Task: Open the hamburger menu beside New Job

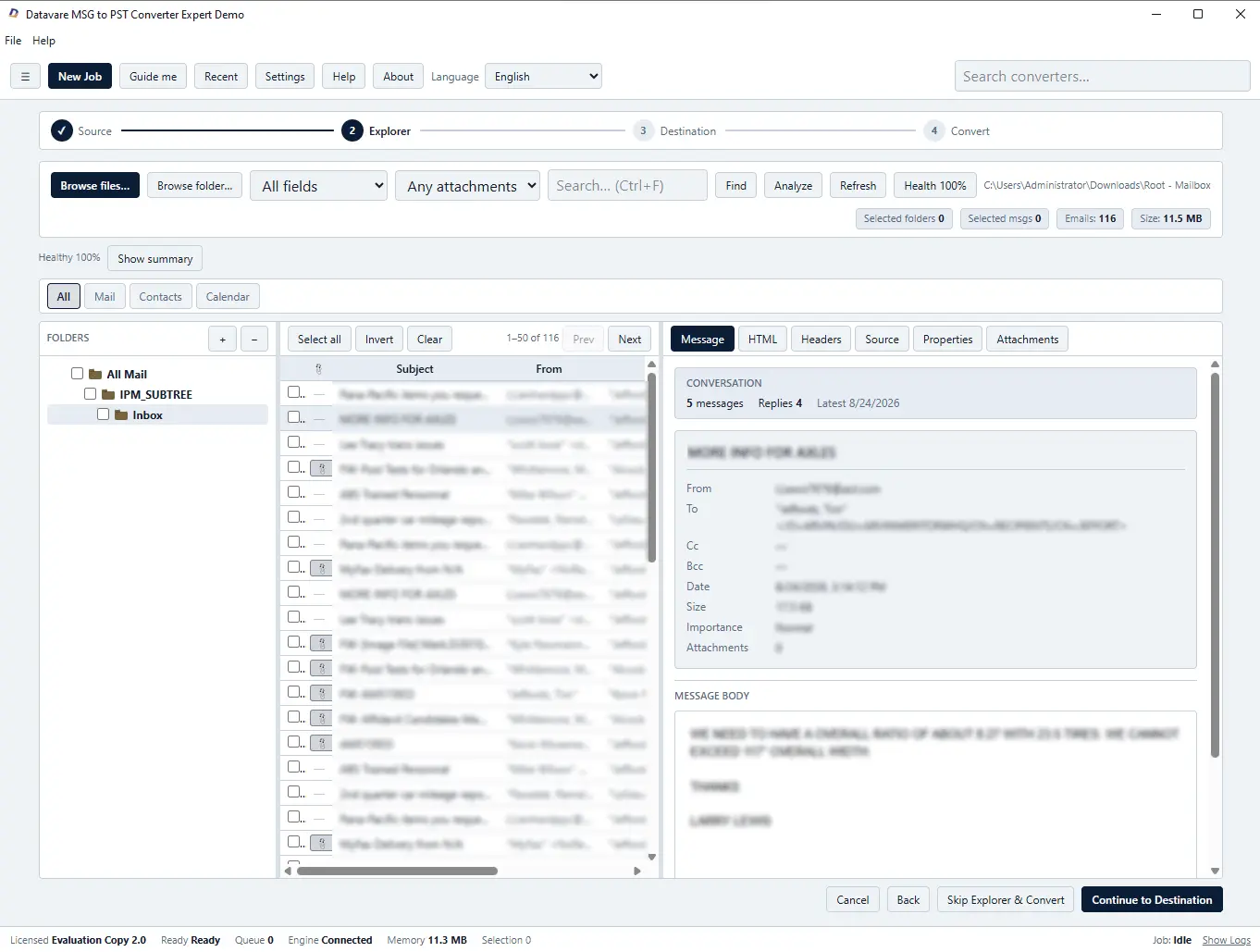Action: [x=25, y=77]
